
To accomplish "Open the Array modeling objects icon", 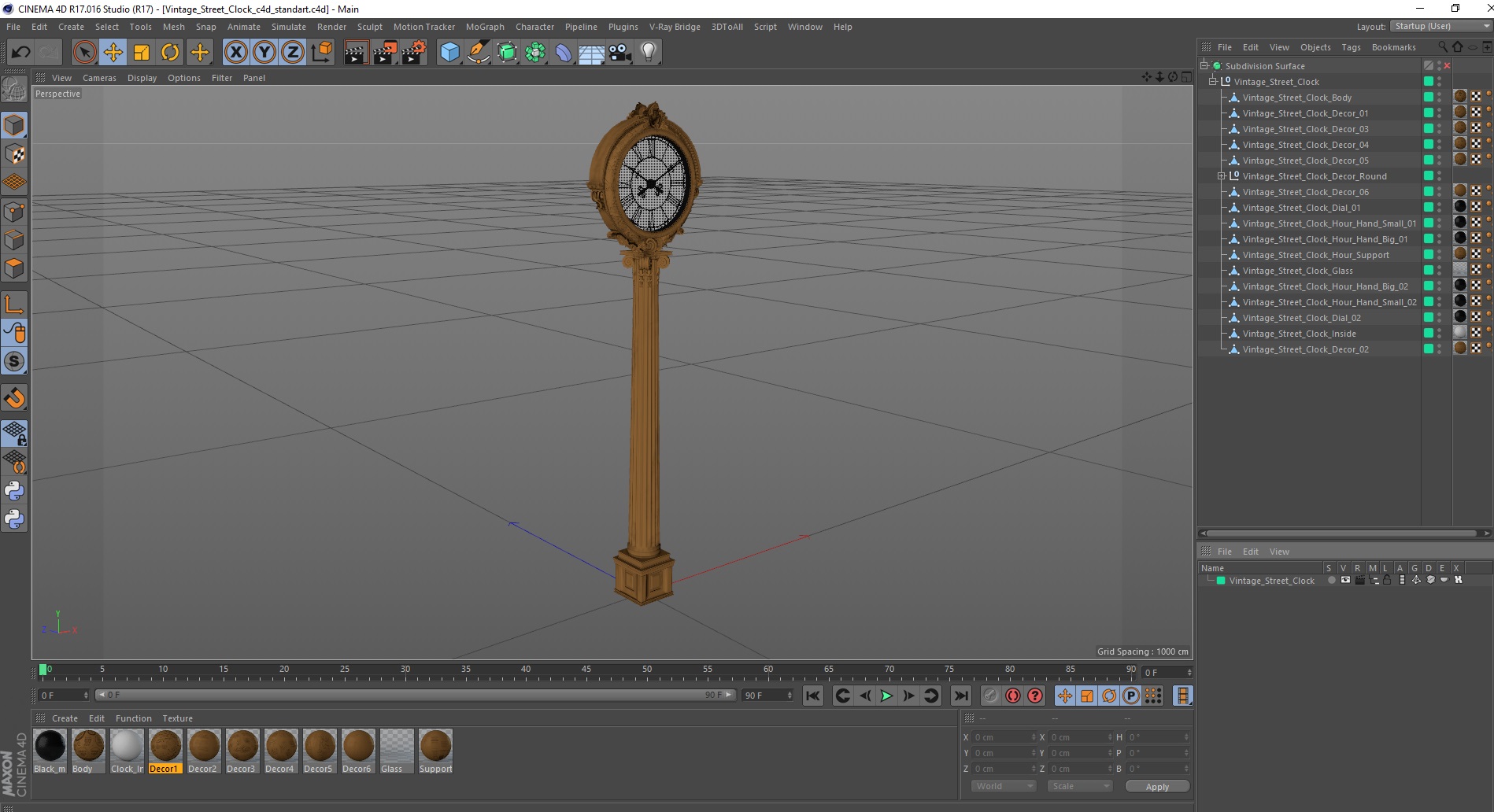I will (535, 53).
